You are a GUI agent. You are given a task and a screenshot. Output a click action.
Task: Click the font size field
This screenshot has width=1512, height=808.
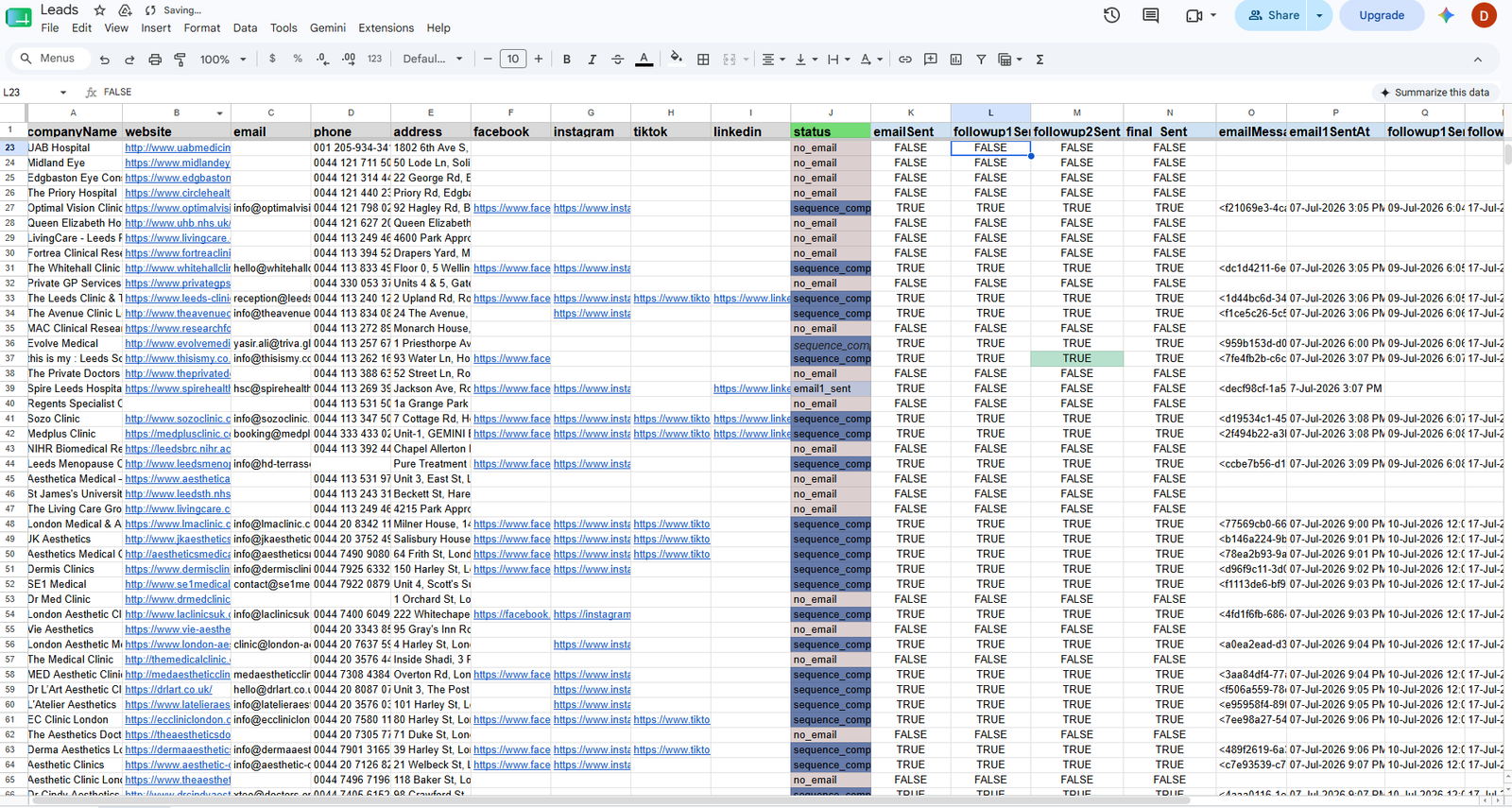coord(513,60)
